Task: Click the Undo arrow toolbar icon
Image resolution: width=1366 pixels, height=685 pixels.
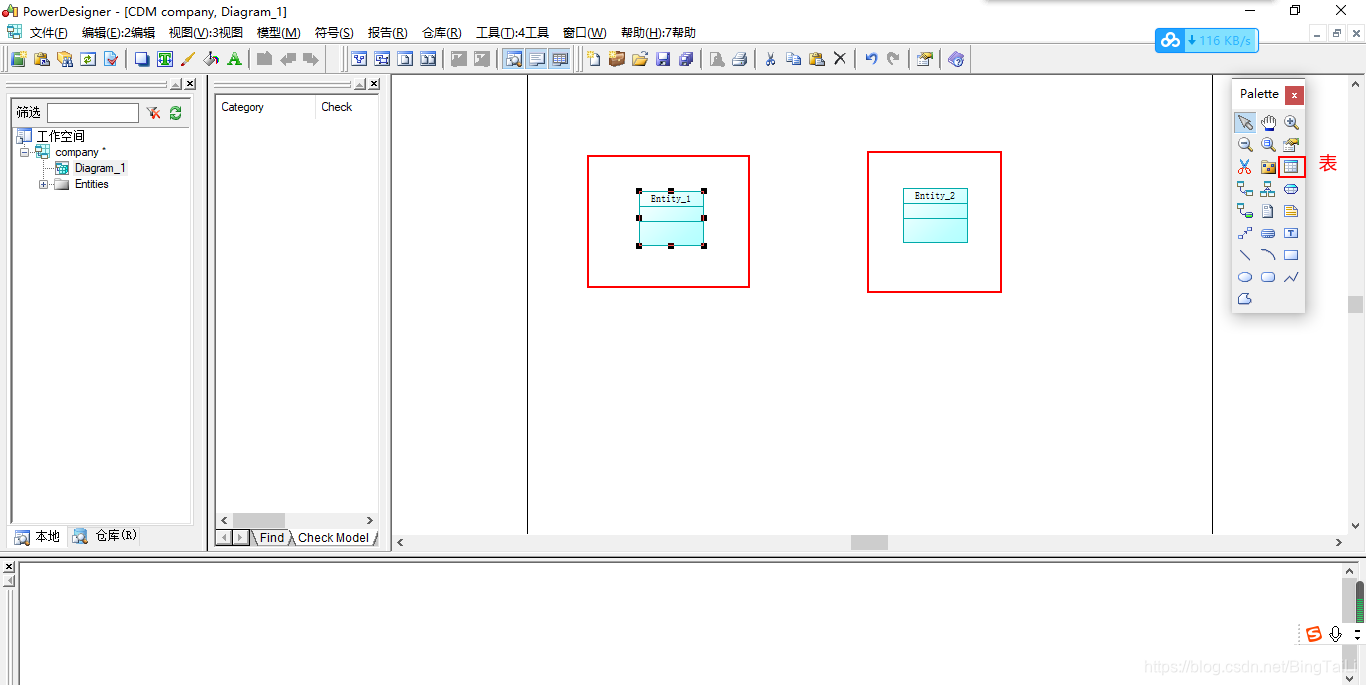Action: click(x=870, y=59)
